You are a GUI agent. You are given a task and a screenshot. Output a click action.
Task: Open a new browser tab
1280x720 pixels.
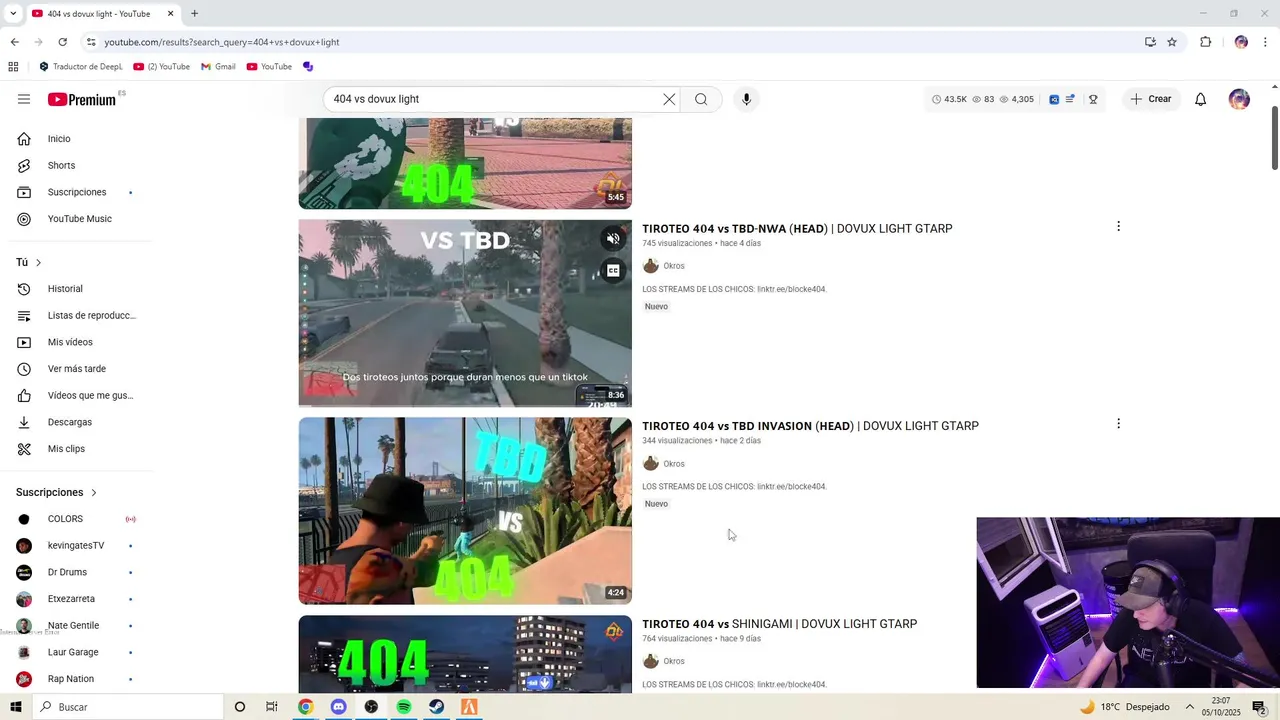pyautogui.click(x=194, y=14)
